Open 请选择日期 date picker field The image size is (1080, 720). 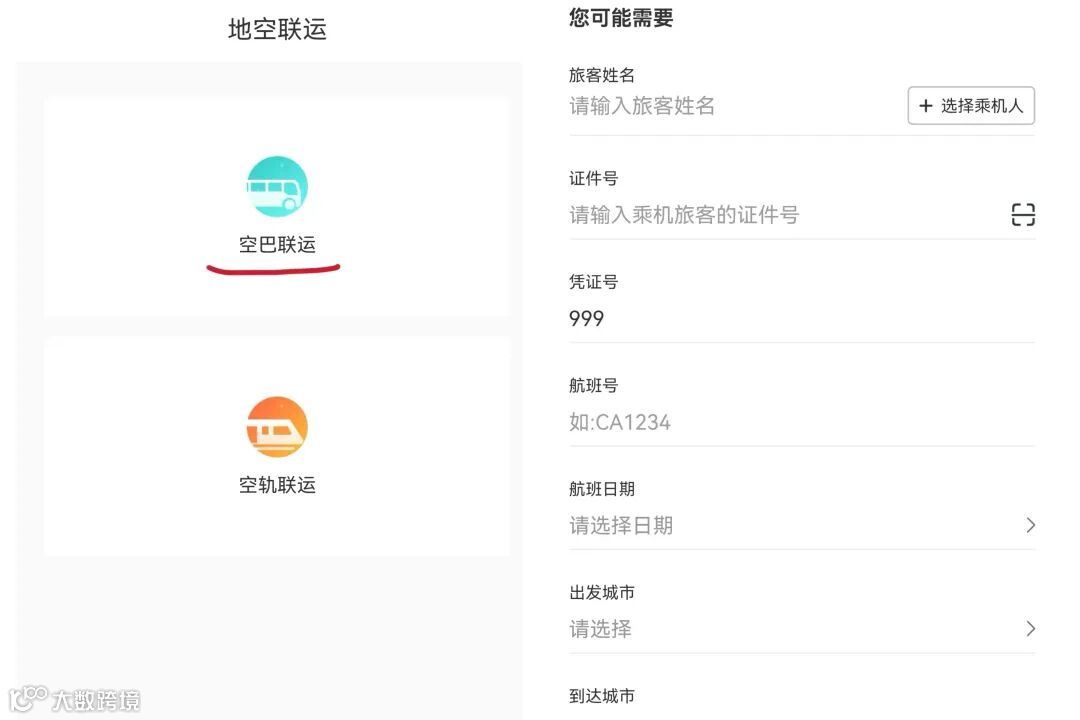coord(802,526)
